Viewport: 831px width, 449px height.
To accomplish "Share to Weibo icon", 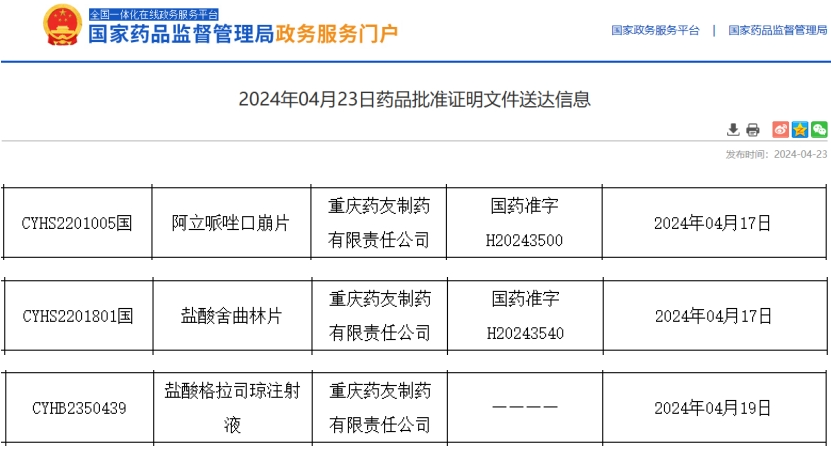I will click(x=780, y=129).
